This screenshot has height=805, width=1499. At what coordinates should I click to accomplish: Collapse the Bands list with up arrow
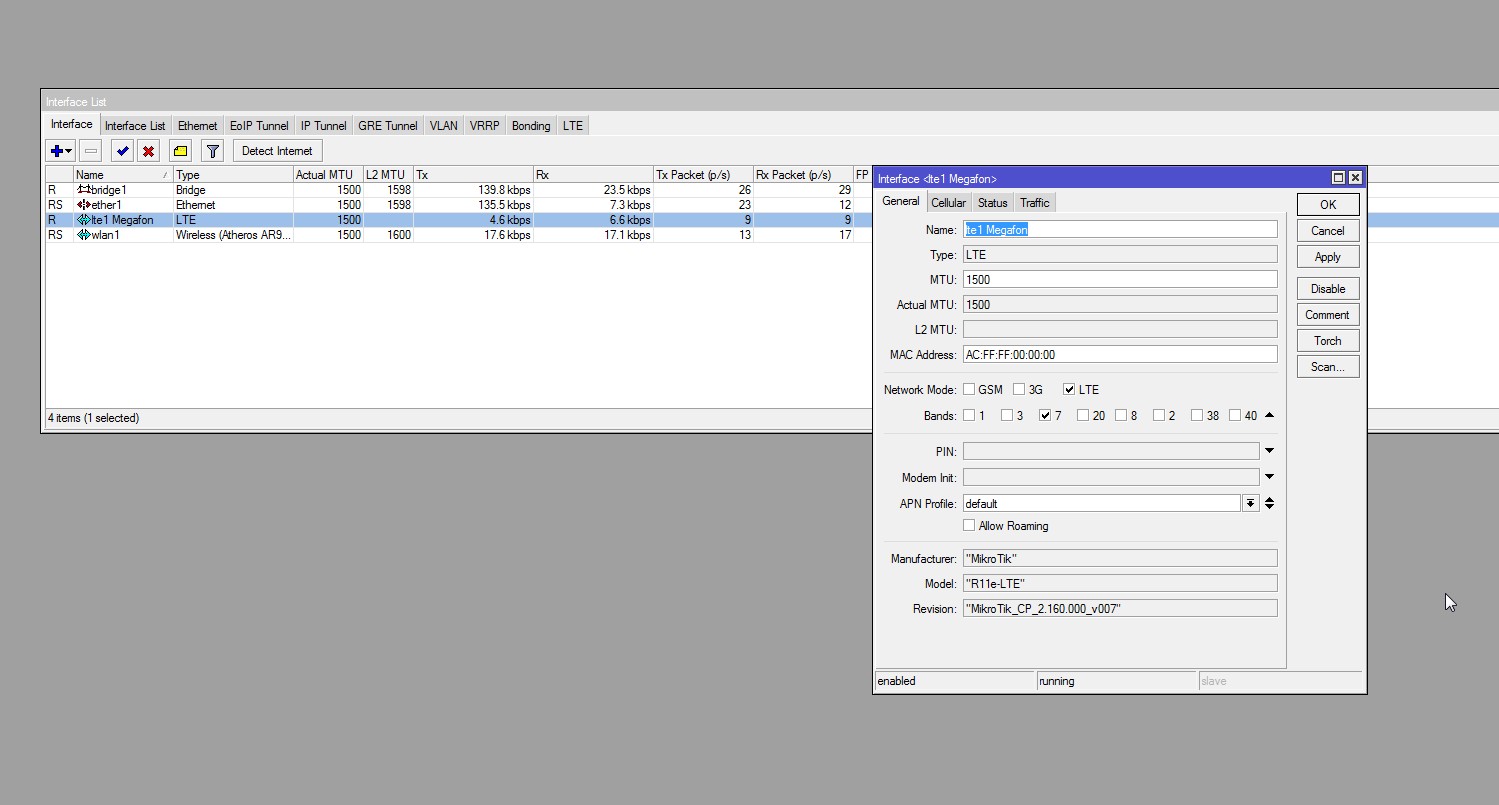(1269, 415)
